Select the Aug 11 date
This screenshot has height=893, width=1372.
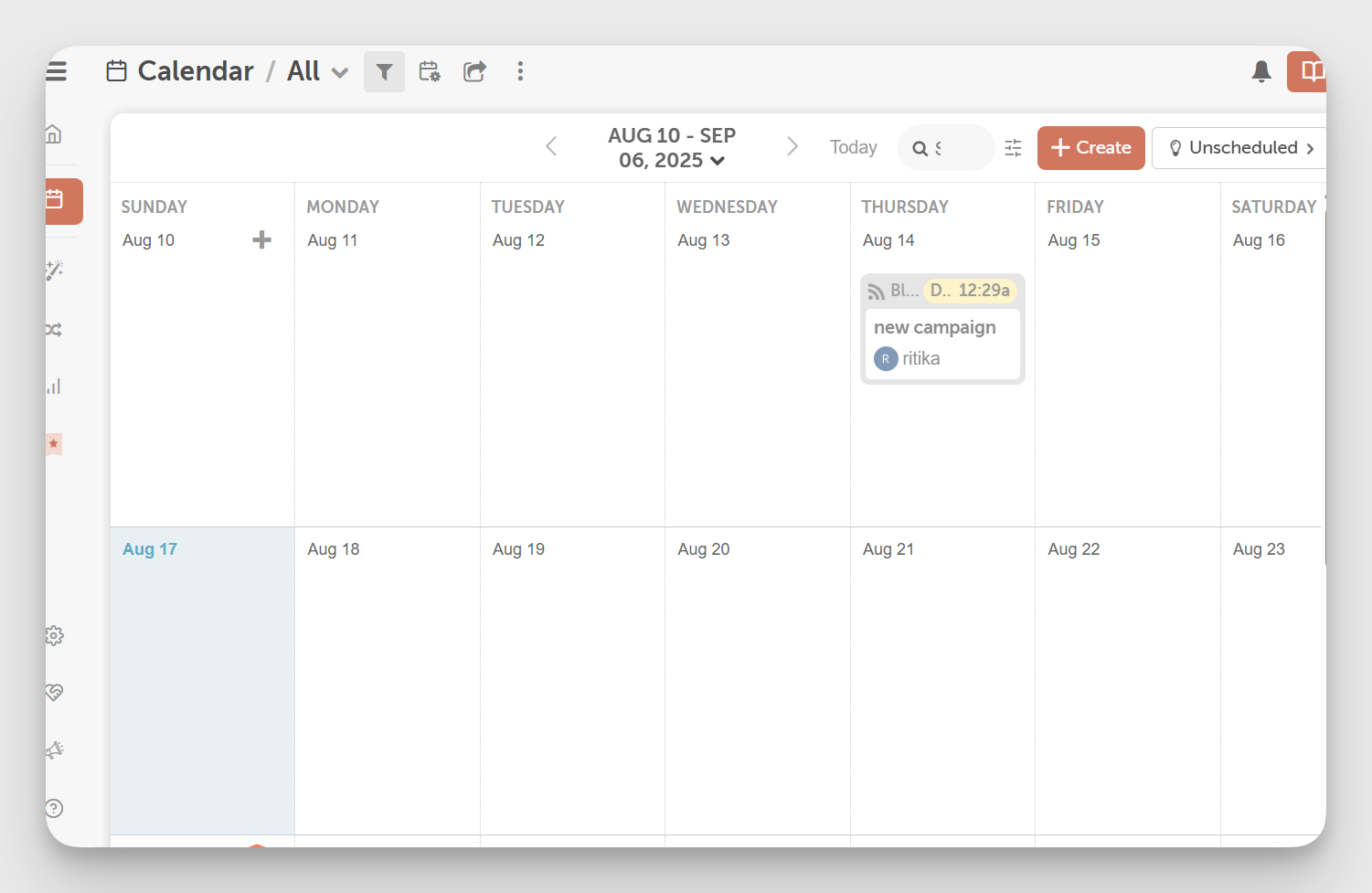333,240
